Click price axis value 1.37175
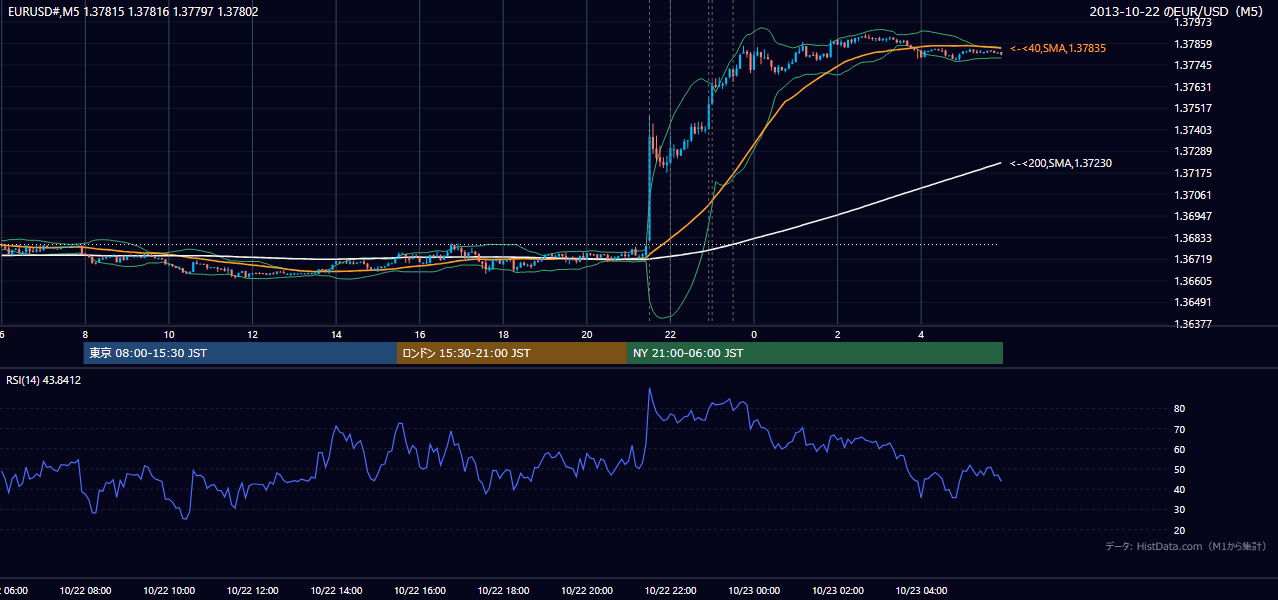The width and height of the screenshot is (1278, 600). click(1192, 173)
